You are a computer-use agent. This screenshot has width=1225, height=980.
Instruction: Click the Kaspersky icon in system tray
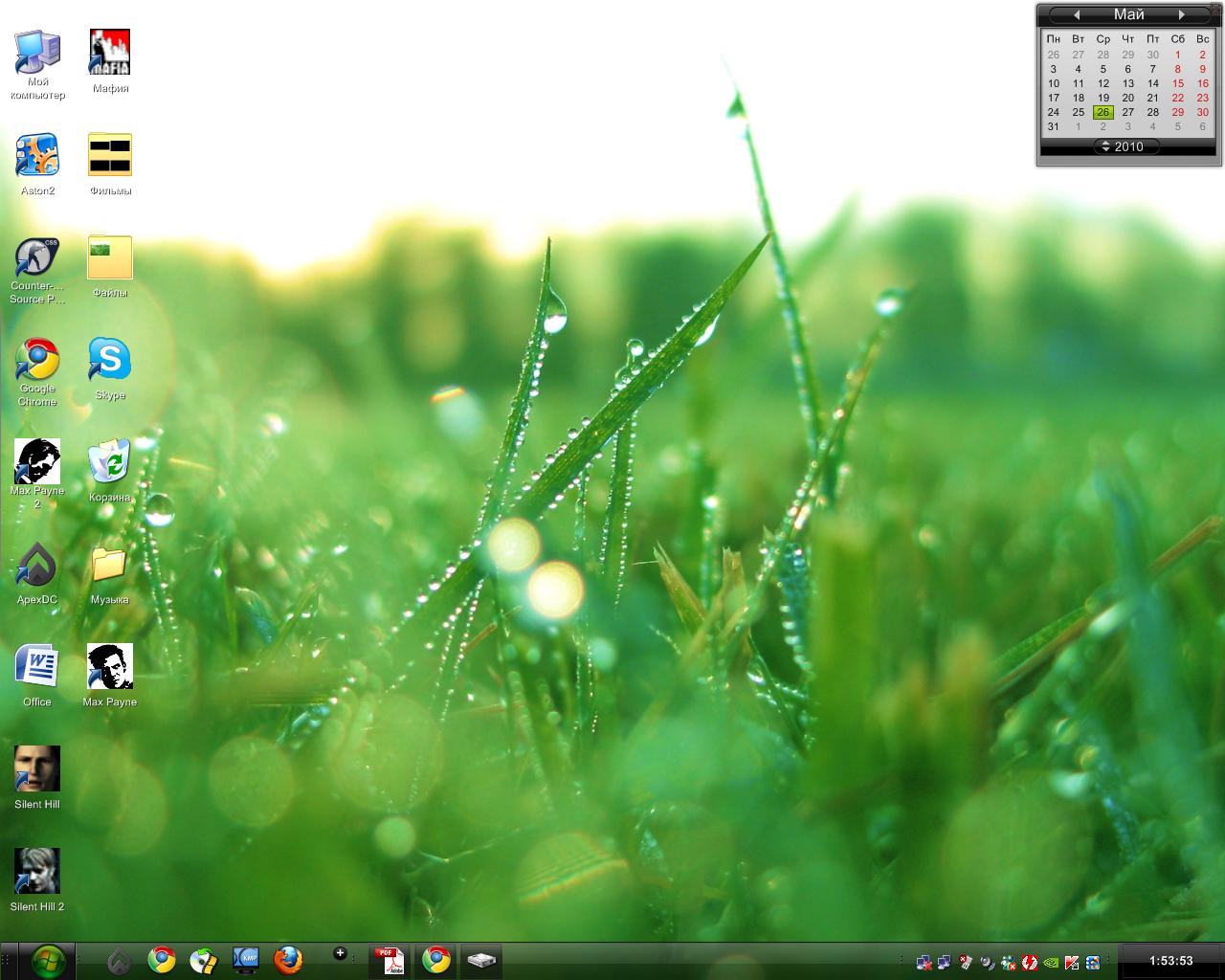pos(1072,962)
